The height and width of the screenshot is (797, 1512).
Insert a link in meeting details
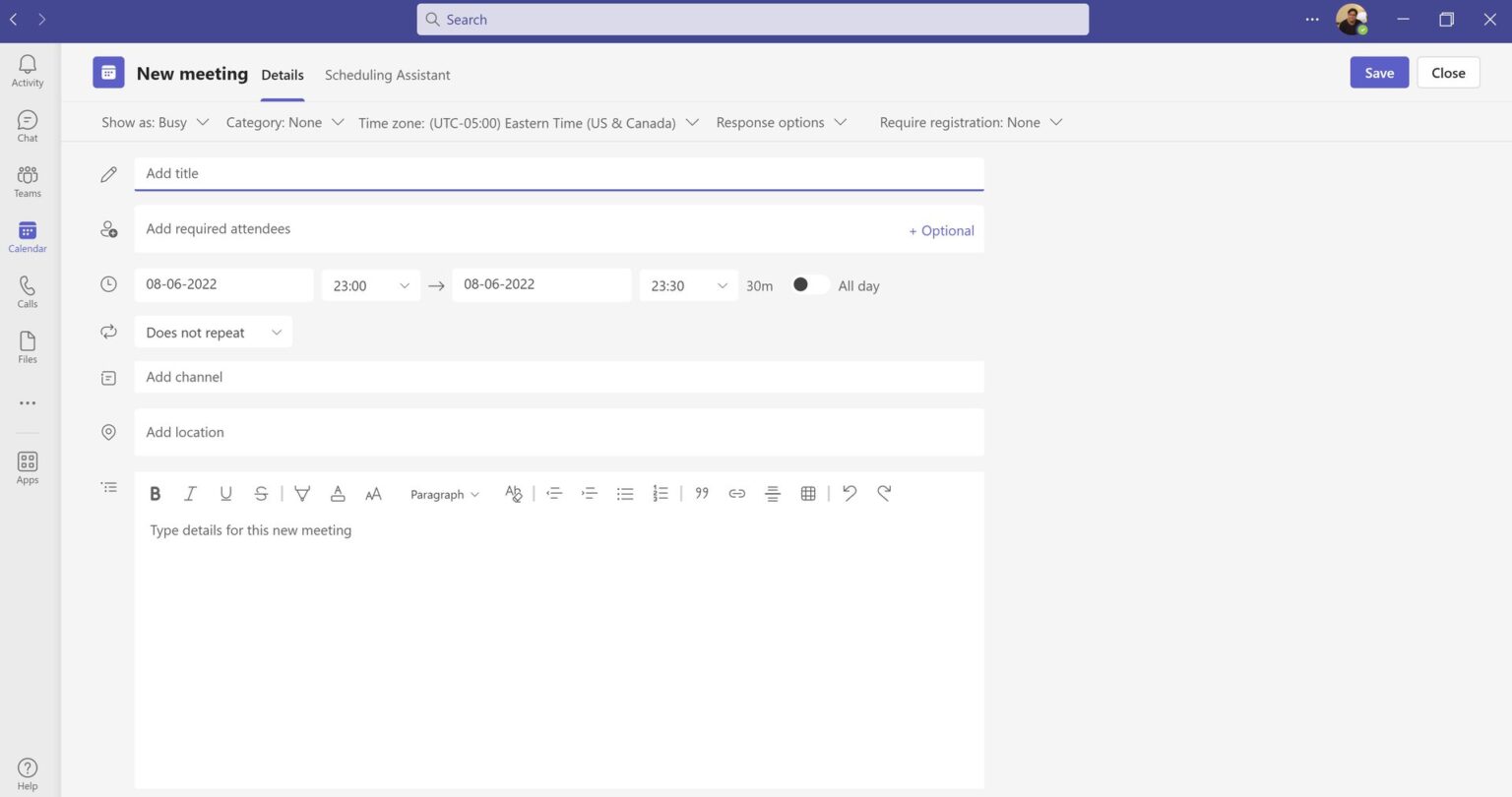[736, 494]
